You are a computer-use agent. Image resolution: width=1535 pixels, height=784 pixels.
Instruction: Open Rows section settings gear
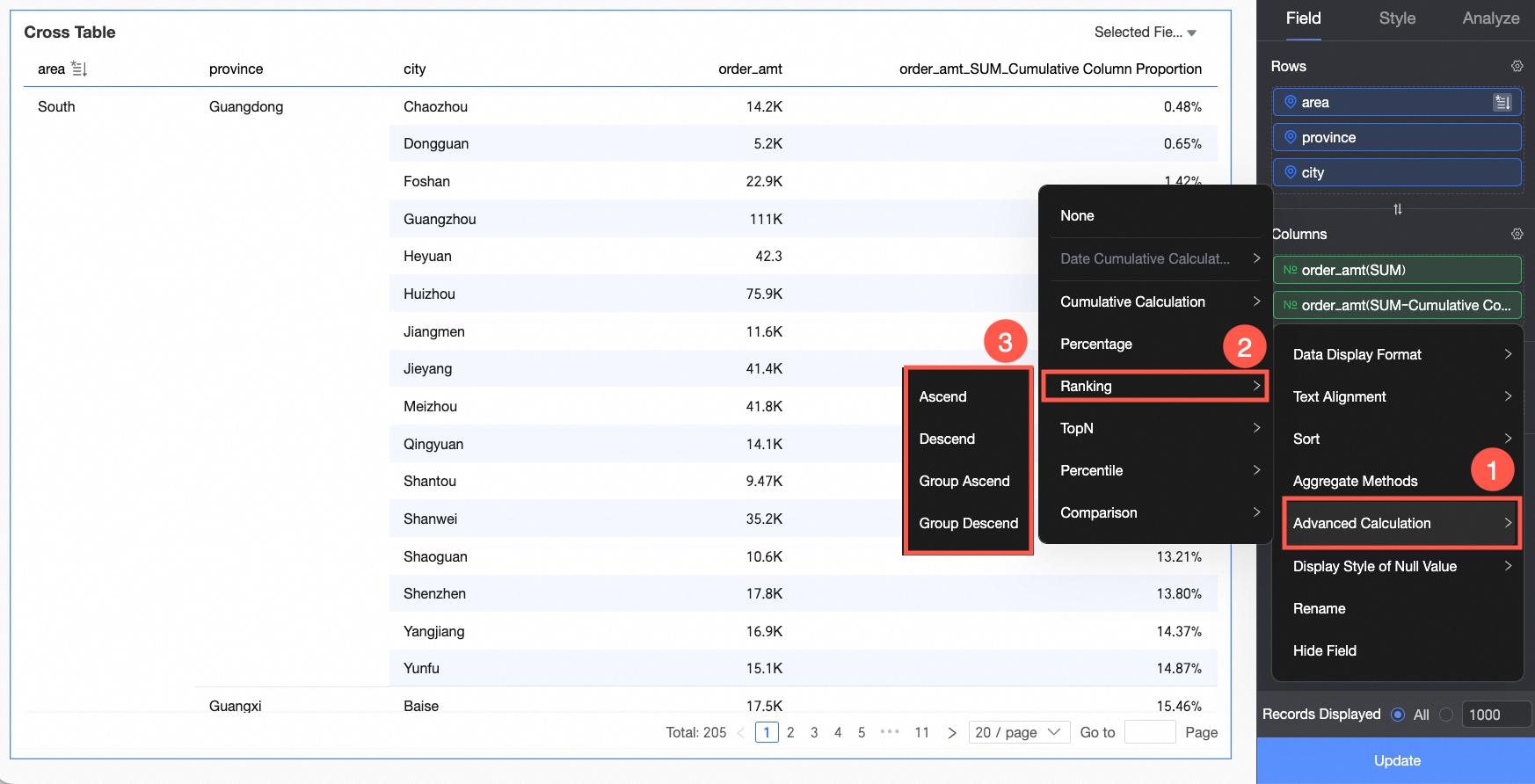coord(1517,66)
